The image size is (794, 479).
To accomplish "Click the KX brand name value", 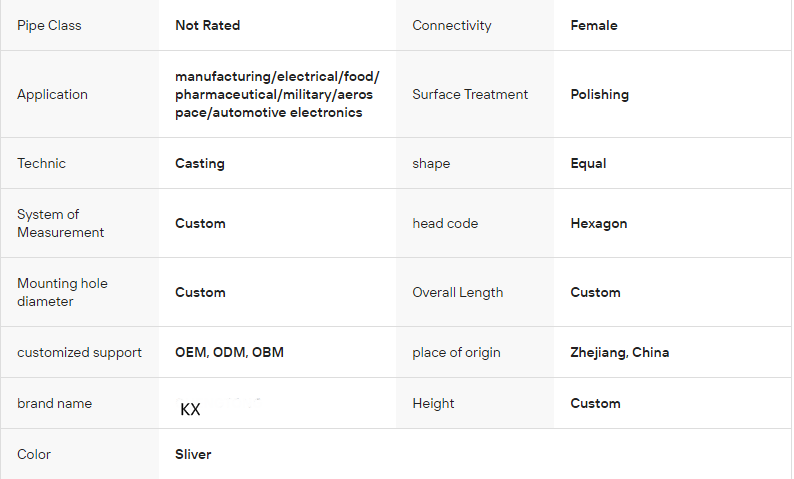I will (190, 409).
